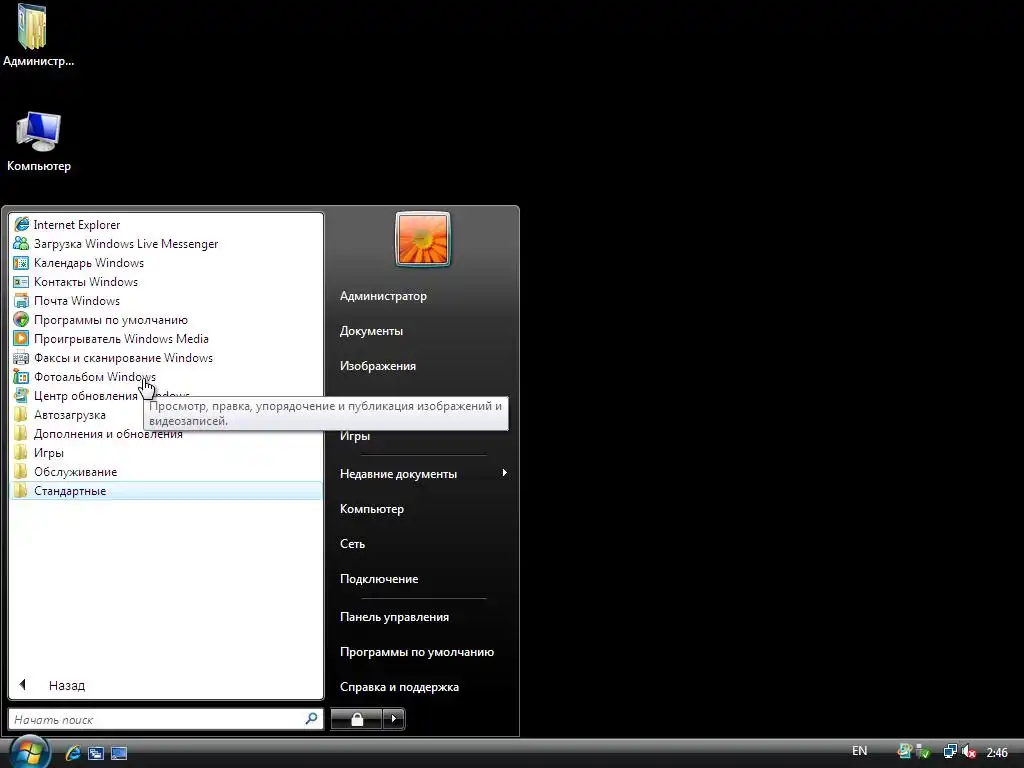This screenshot has height=768, width=1024.
Task: Select the Администратор desktop folder icon
Action: pos(38,36)
